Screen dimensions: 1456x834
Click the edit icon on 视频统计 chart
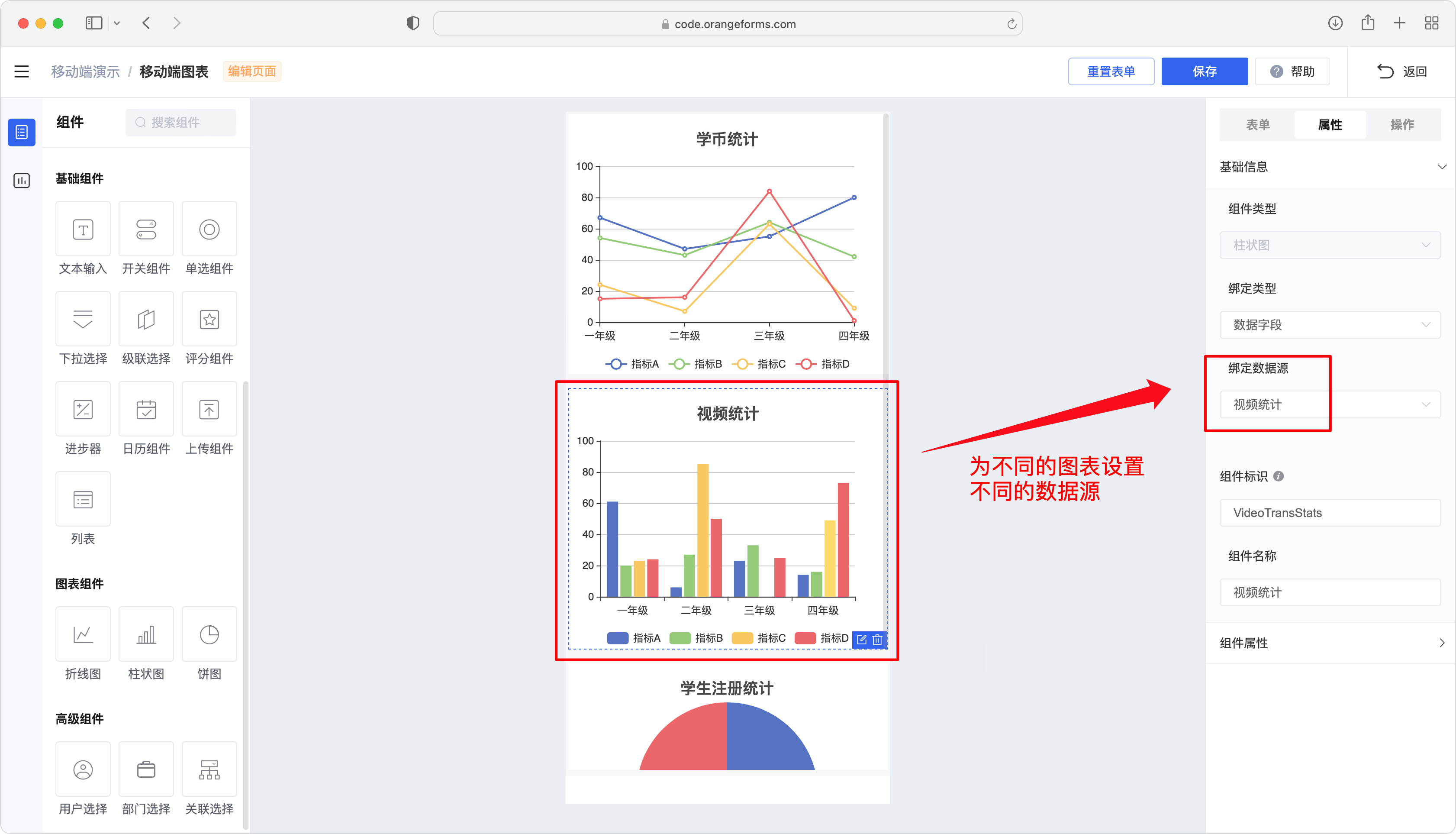click(862, 639)
